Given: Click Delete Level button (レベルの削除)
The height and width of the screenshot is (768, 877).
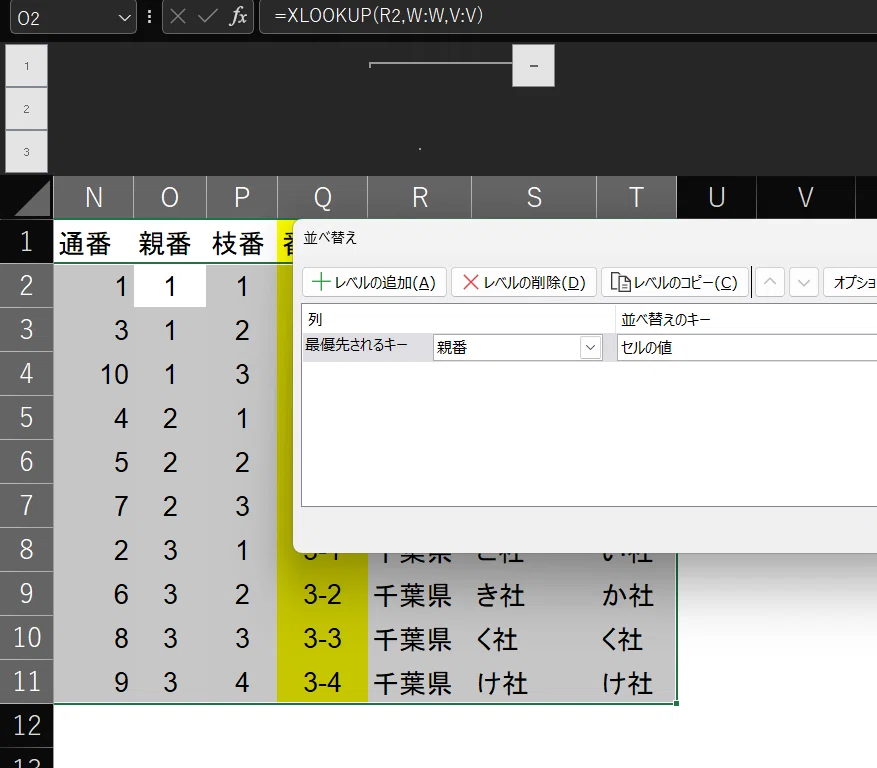Looking at the screenshot, I should (x=524, y=282).
